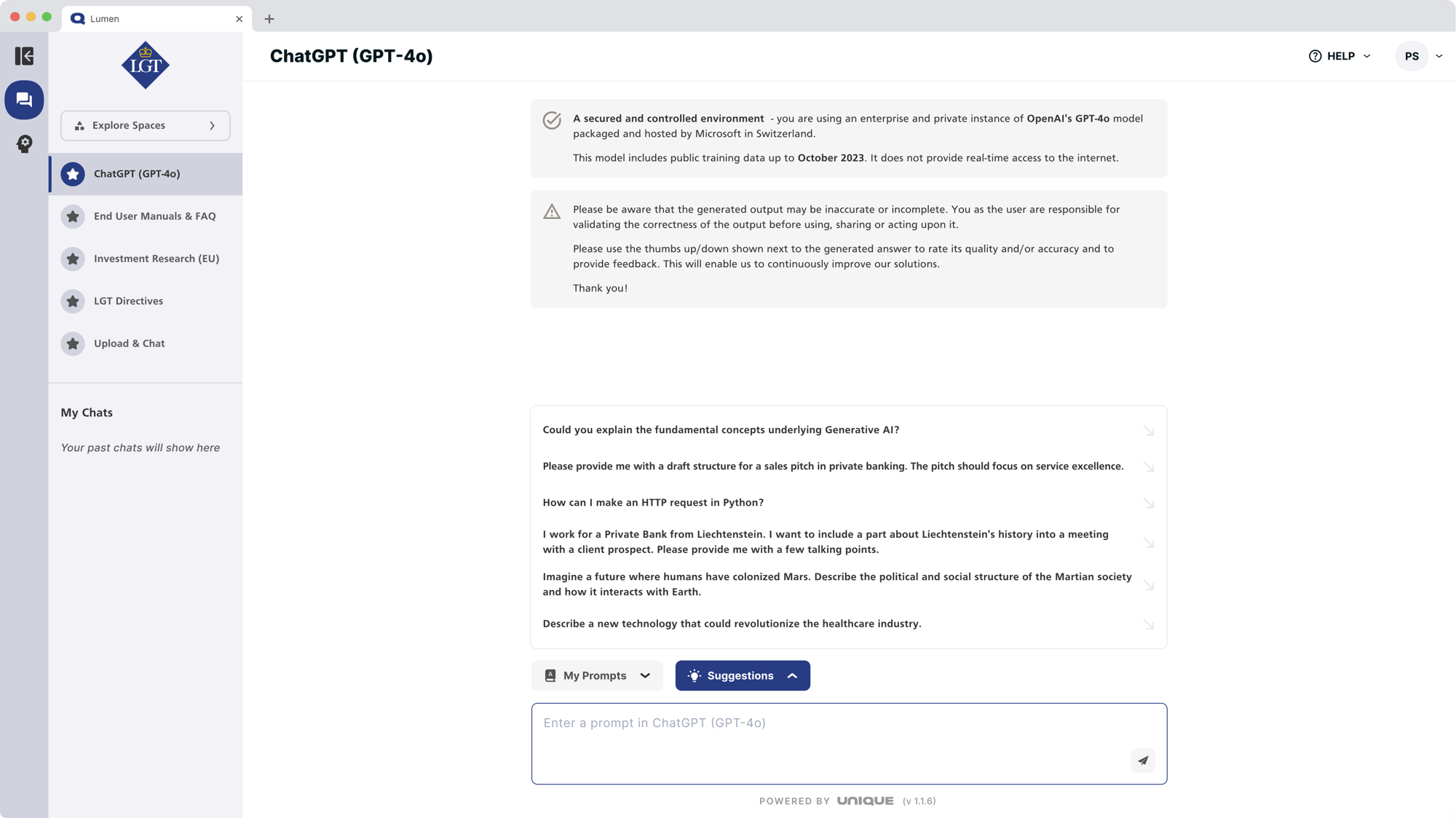Open the HELP dropdown menu
The width and height of the screenshot is (1456, 818).
click(x=1366, y=56)
